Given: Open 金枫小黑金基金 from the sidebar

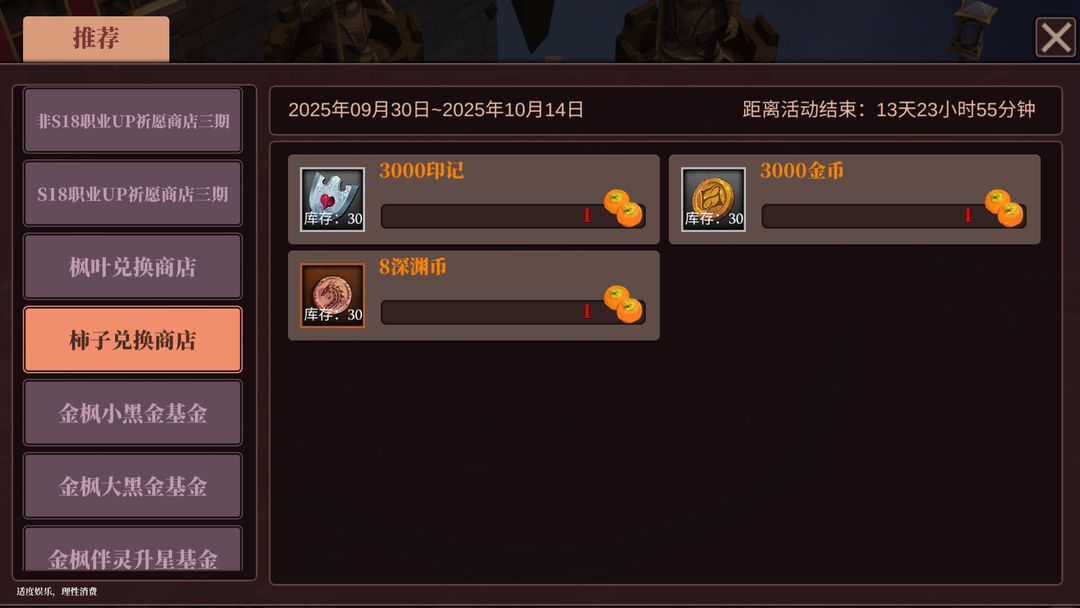Looking at the screenshot, I should 133,412.
